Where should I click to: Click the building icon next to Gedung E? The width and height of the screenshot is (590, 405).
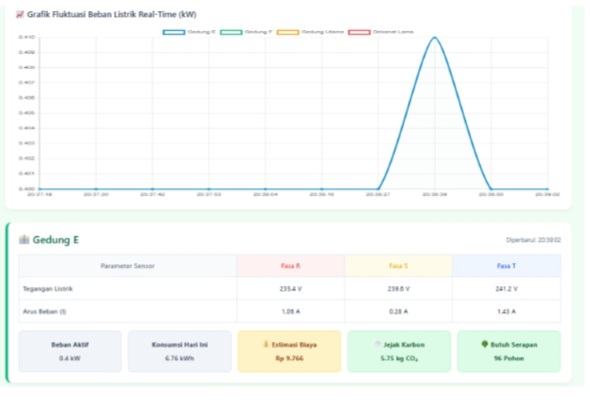[x=24, y=239]
